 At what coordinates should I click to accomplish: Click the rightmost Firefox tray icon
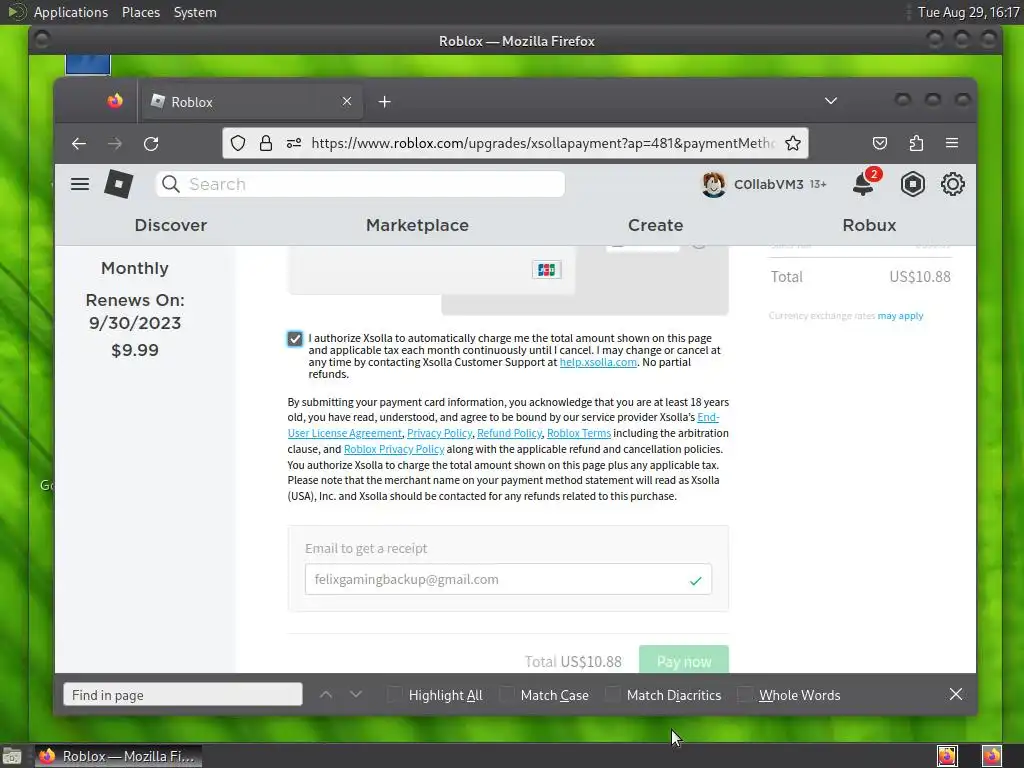pyautogui.click(x=991, y=756)
